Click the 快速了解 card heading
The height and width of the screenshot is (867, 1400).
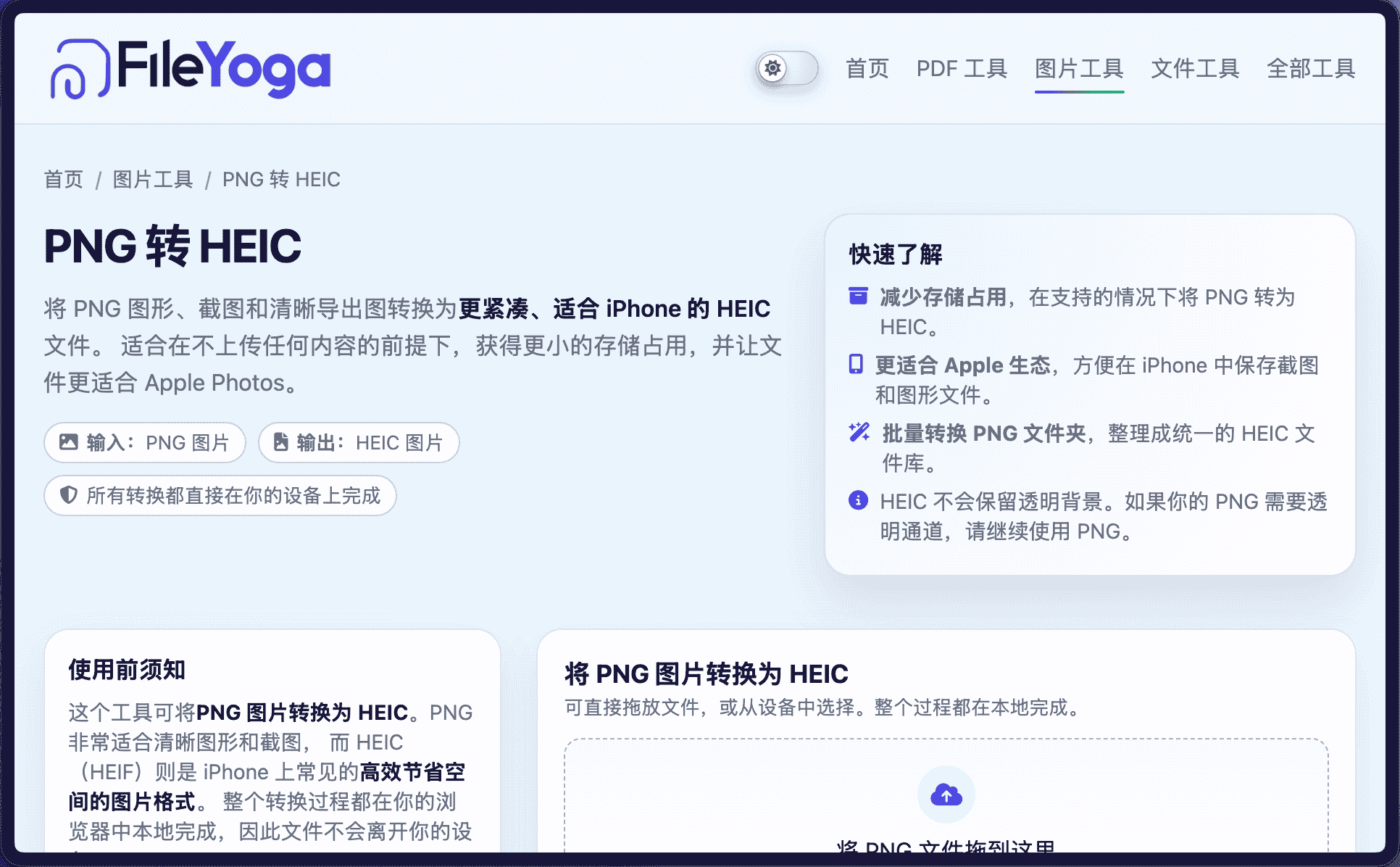[896, 254]
